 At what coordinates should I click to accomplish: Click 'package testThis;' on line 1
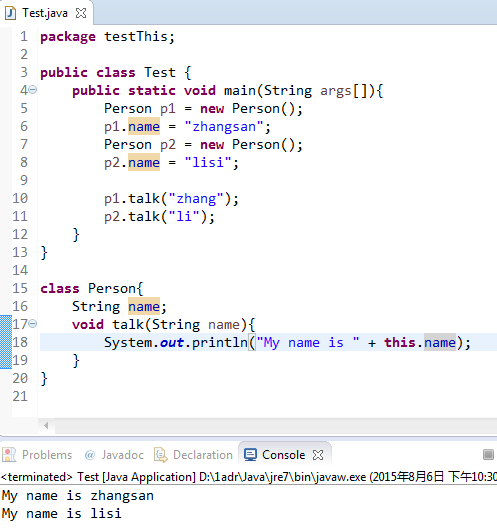[108, 37]
